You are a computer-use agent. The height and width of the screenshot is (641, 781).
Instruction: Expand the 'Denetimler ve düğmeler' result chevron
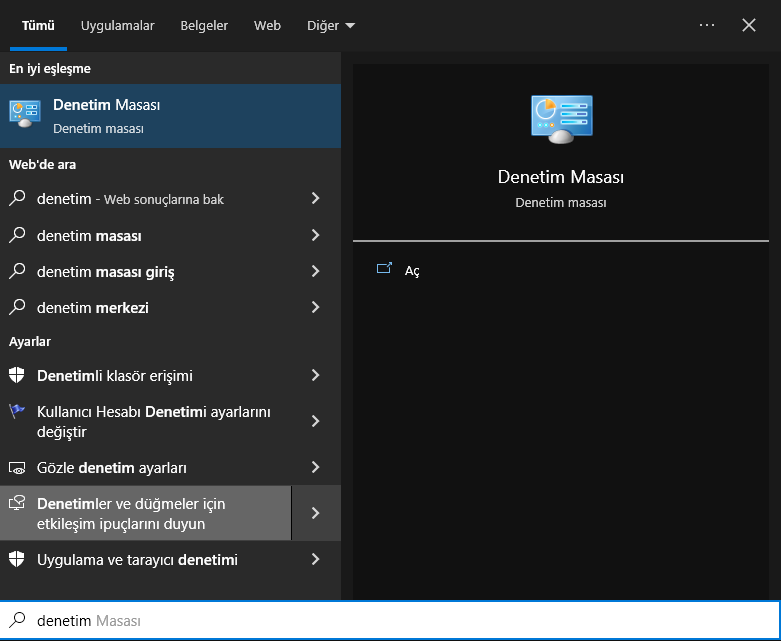pyautogui.click(x=316, y=513)
